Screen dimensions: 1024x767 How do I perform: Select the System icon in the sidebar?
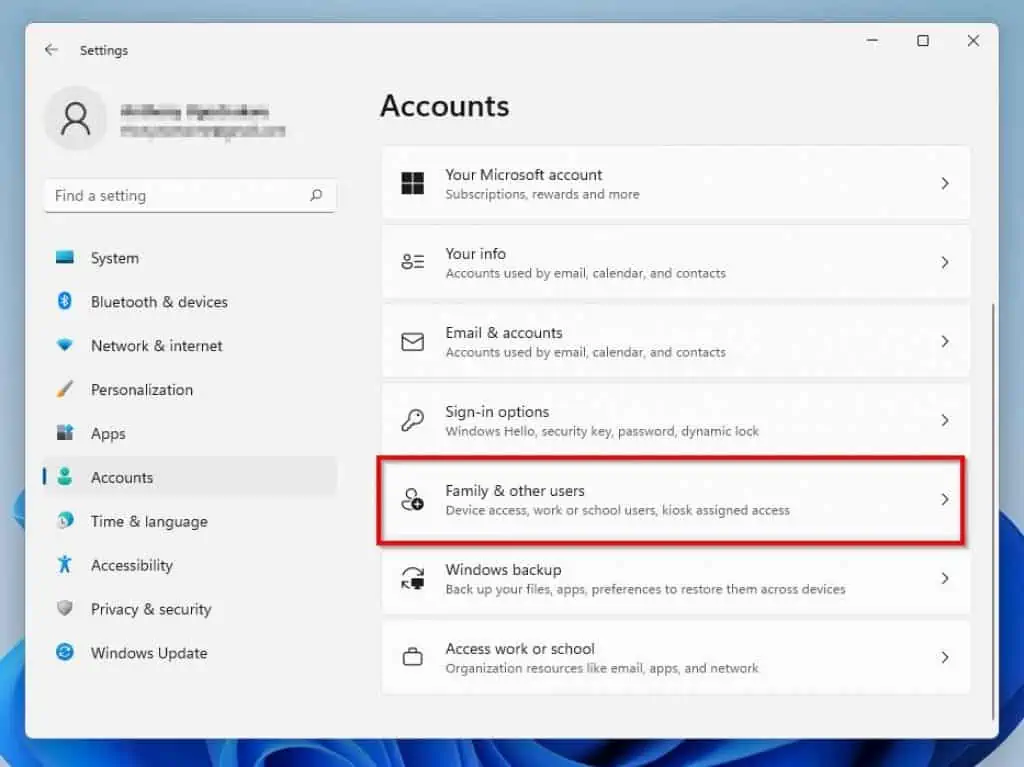pyautogui.click(x=65, y=258)
